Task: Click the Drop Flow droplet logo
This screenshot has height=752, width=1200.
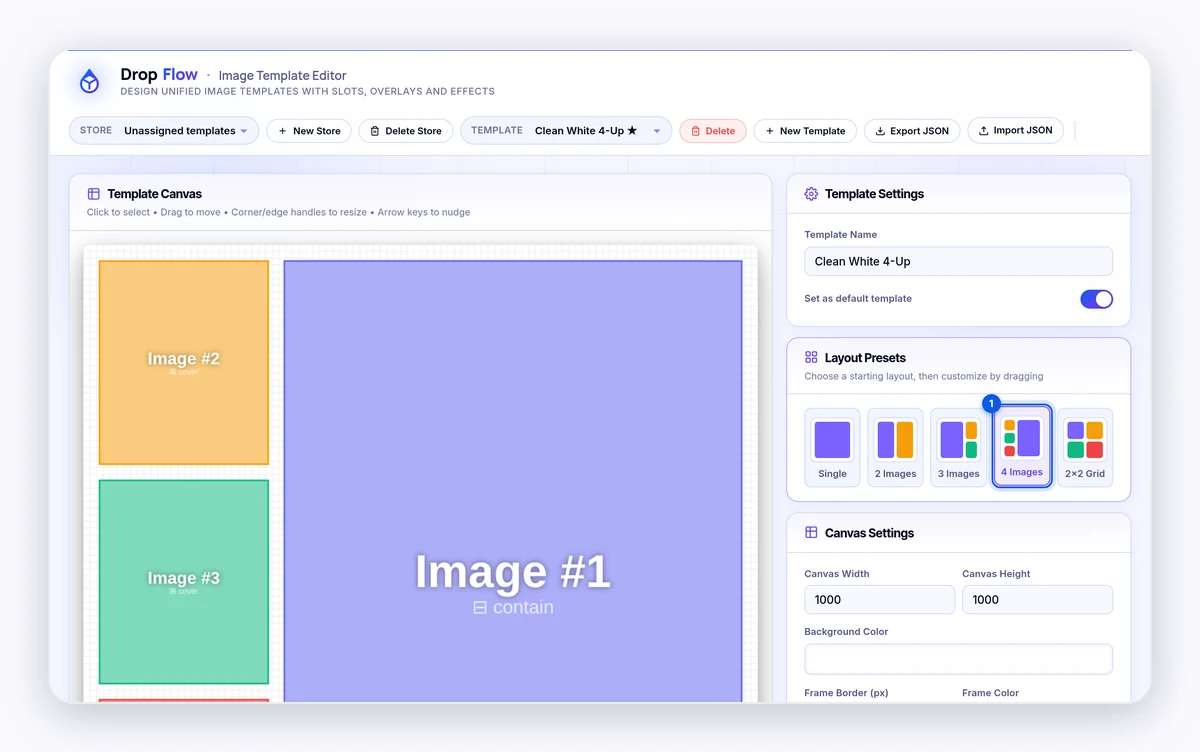Action: coord(90,82)
